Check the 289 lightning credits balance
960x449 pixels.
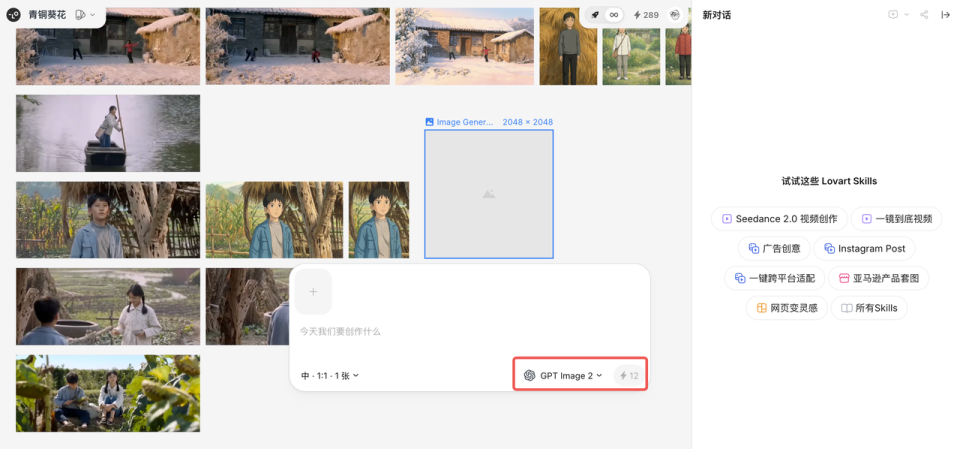(646, 15)
